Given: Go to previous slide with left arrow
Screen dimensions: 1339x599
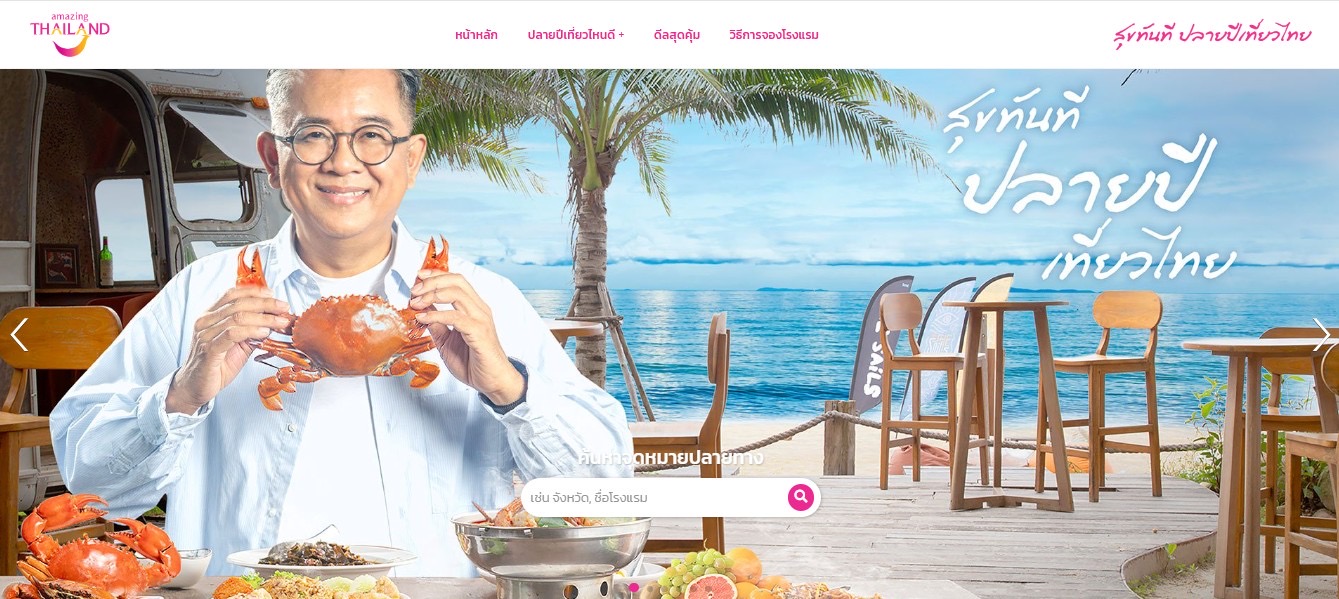Looking at the screenshot, I should point(19,335).
